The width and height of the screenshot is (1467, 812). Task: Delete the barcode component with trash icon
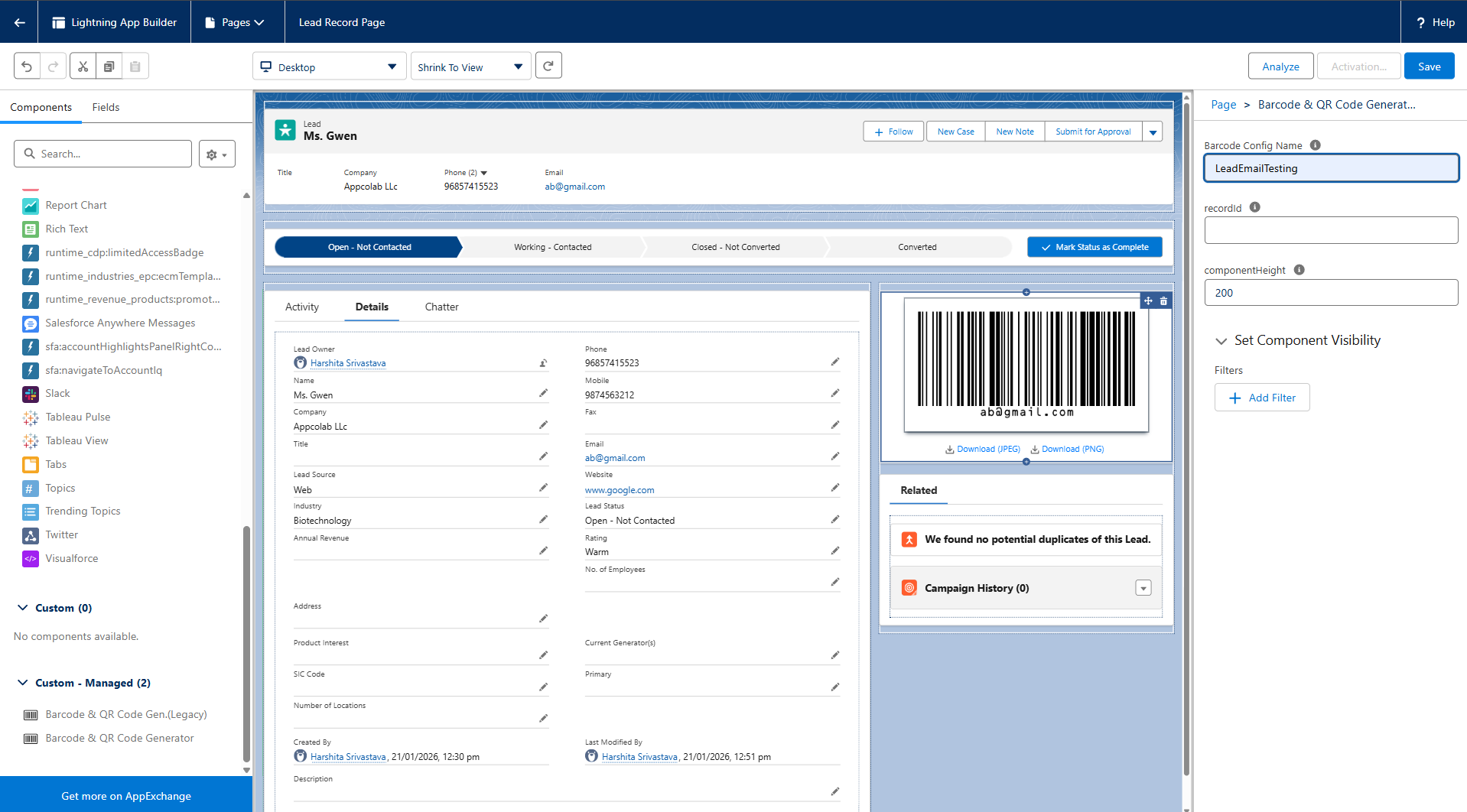pos(1163,301)
